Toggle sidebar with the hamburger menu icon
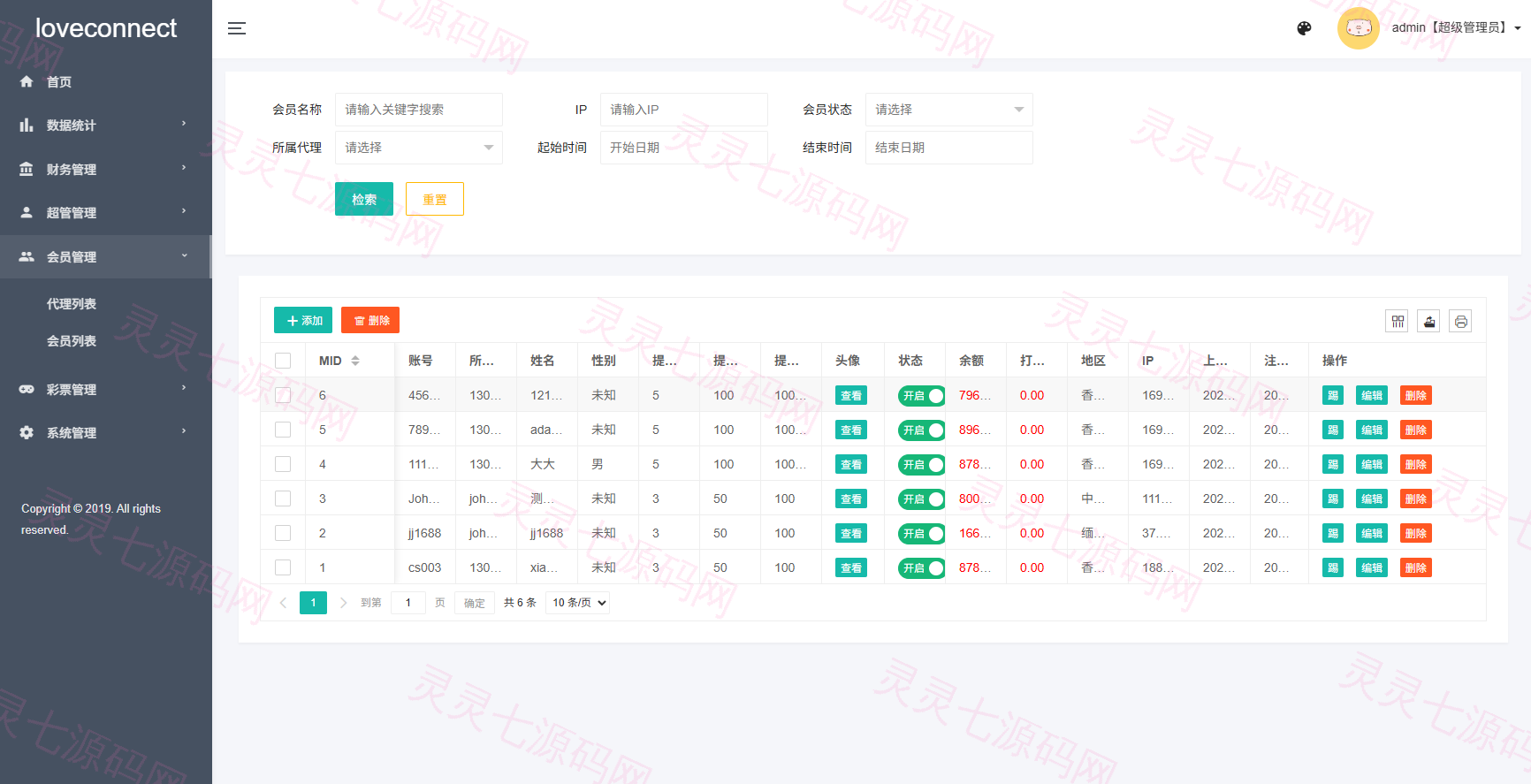1531x784 pixels. tap(237, 28)
